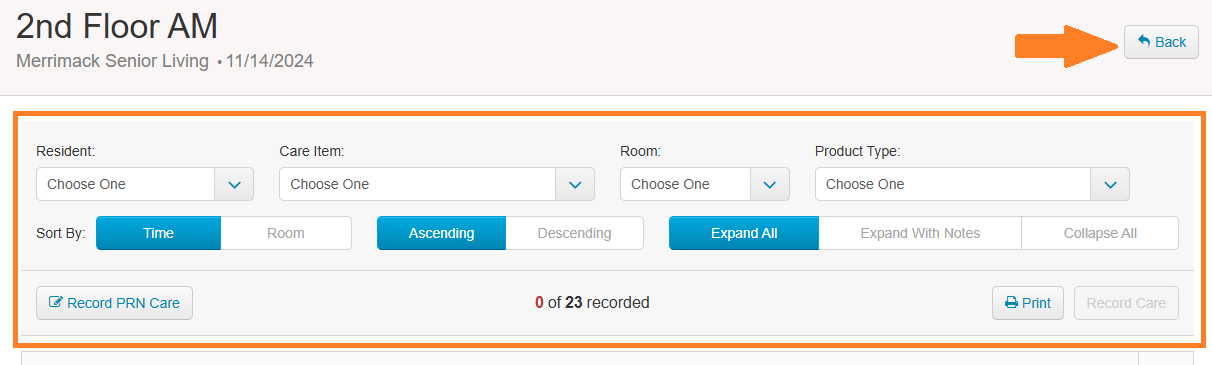Click the Record Care button

[x=1126, y=303]
